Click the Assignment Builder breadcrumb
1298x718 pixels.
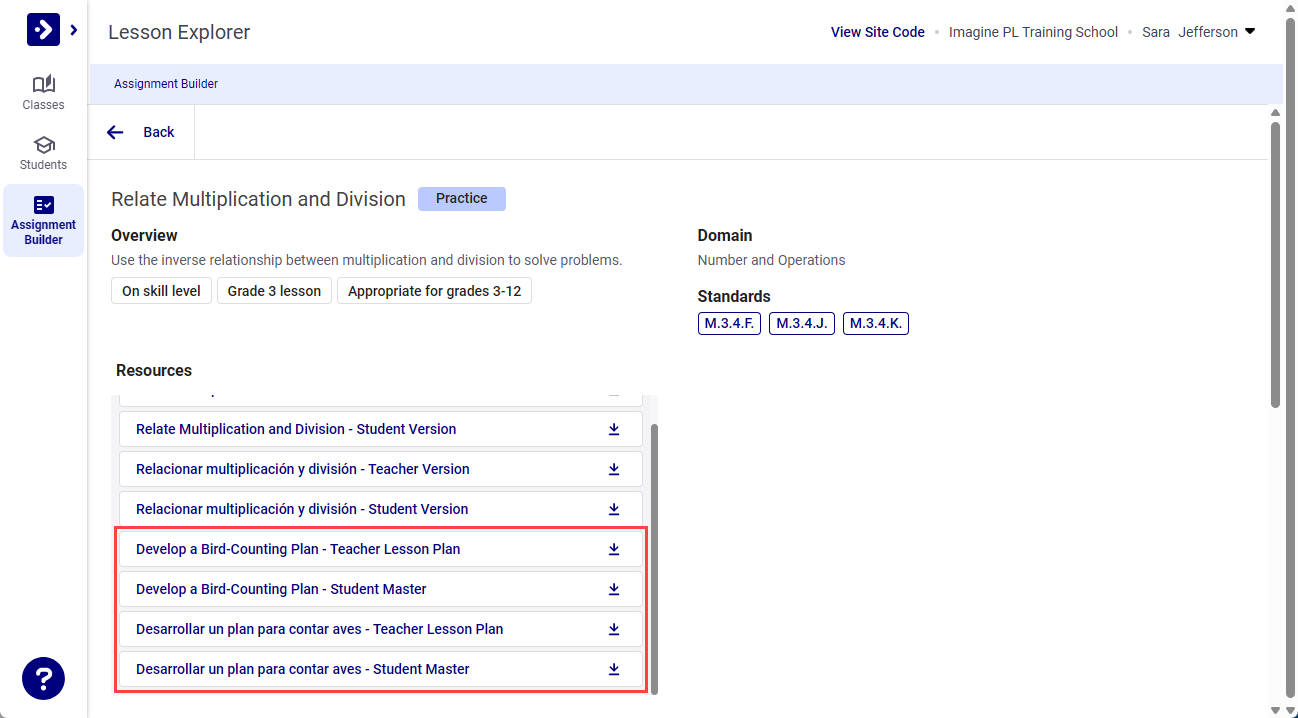(x=166, y=84)
